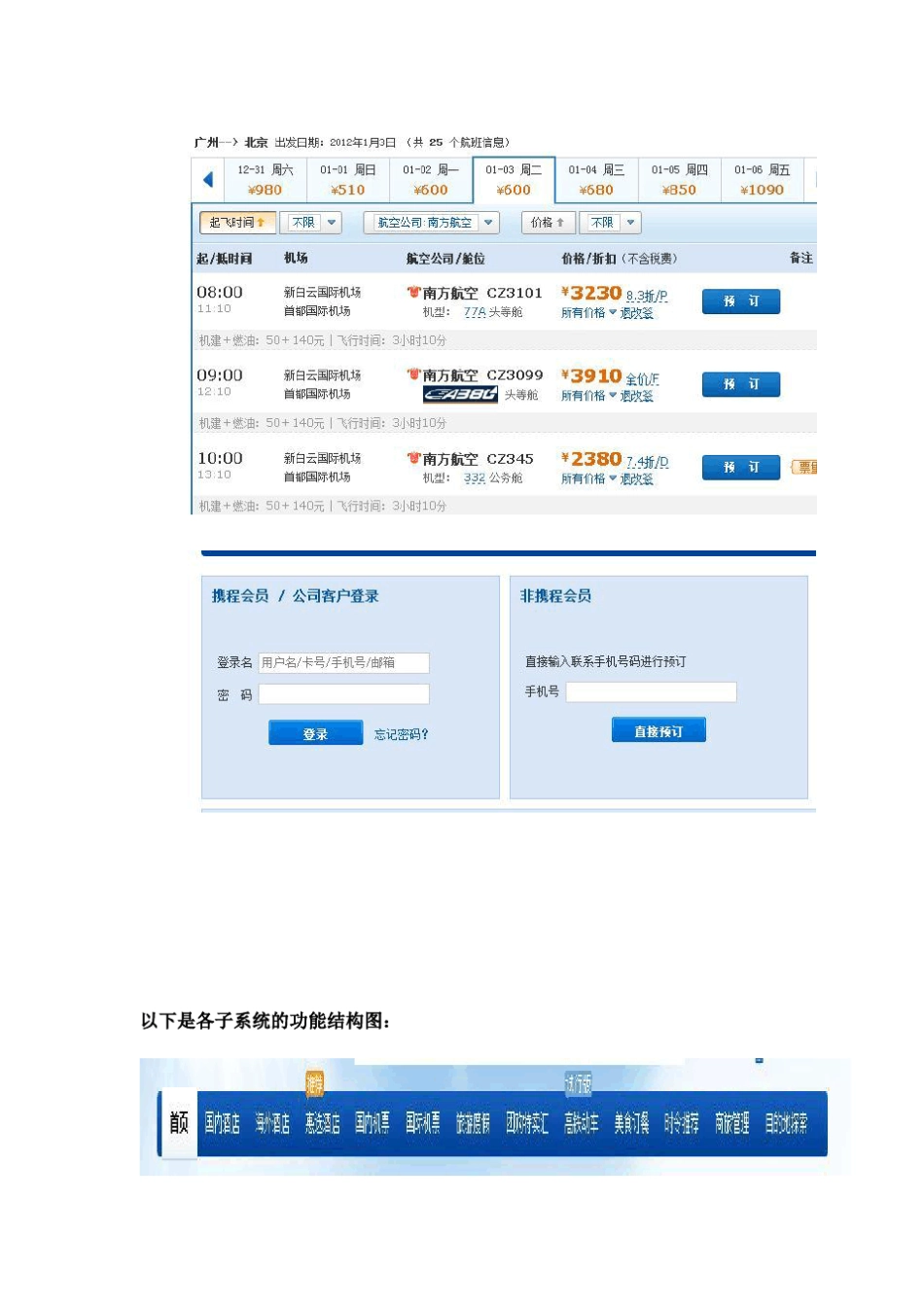
Task: Click the ¥3230 price
Action: point(591,293)
